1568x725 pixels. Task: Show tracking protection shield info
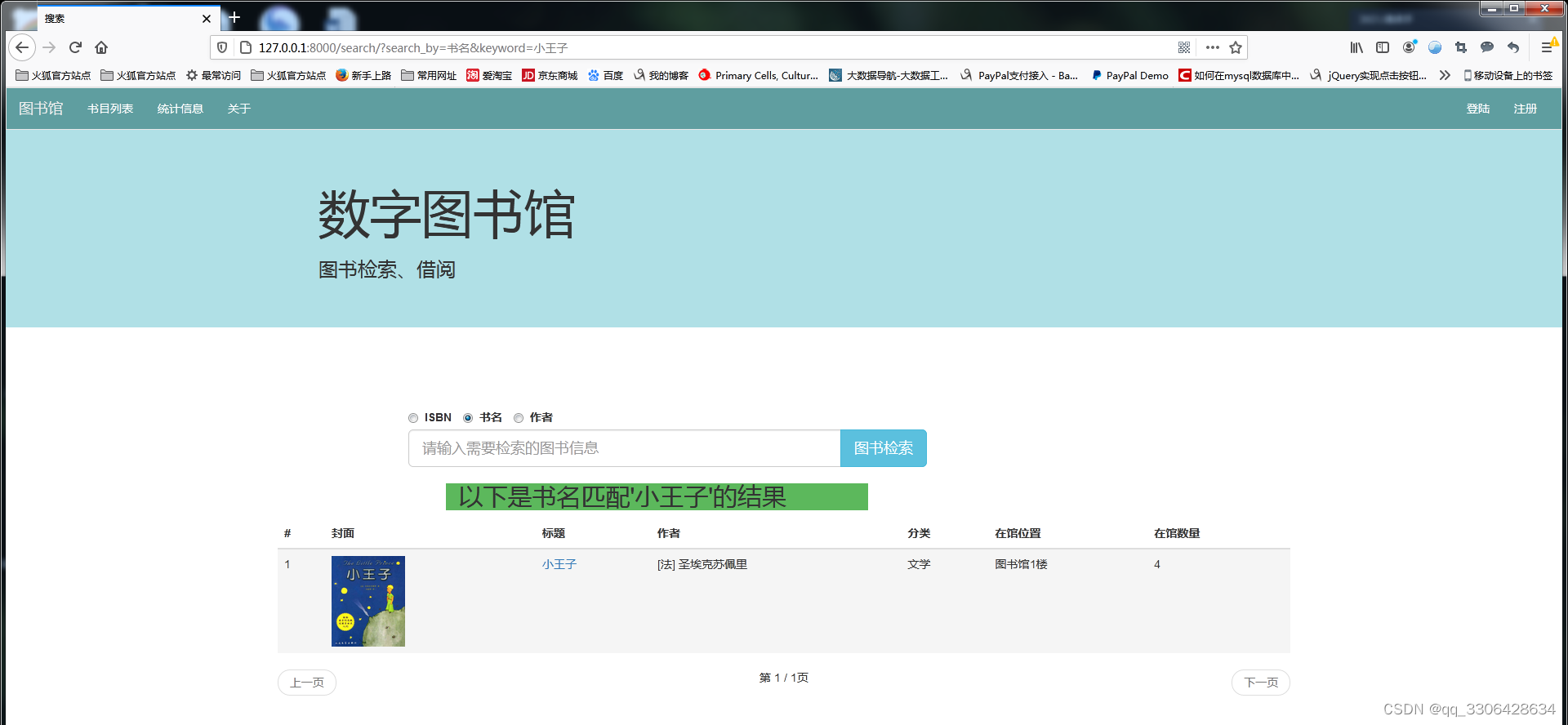222,47
